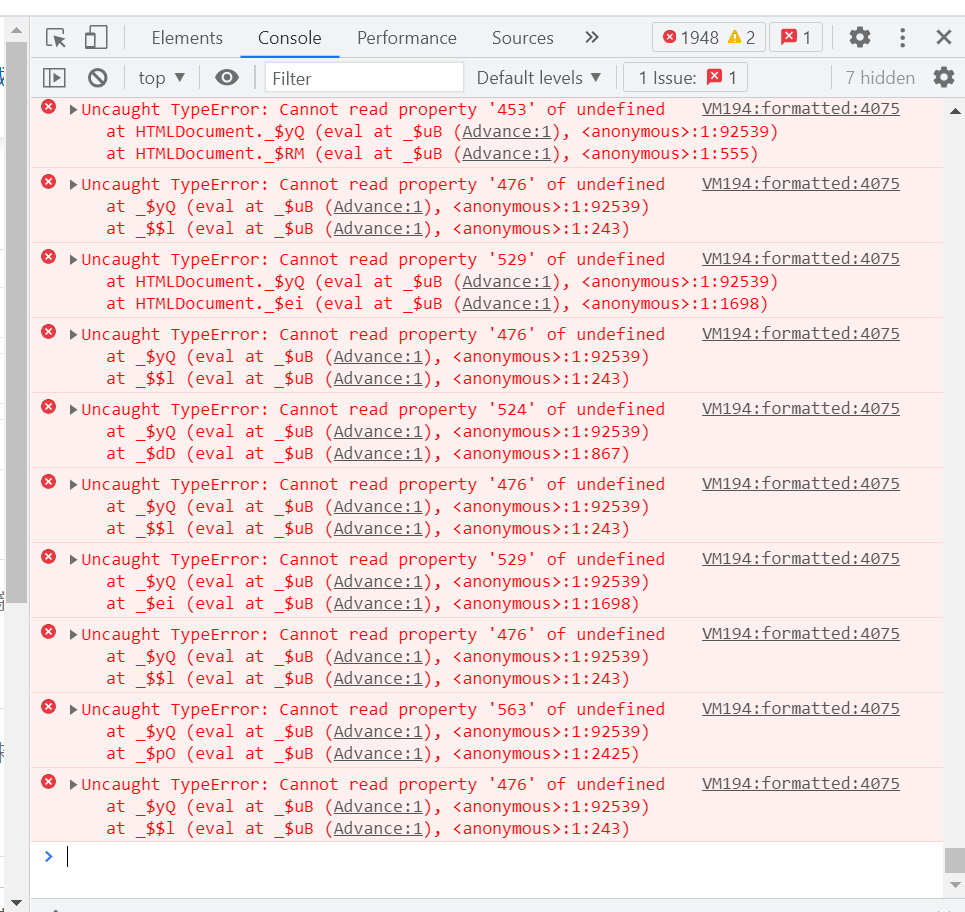Open VM194:formatted:4075 link of '524' error

[x=801, y=409]
